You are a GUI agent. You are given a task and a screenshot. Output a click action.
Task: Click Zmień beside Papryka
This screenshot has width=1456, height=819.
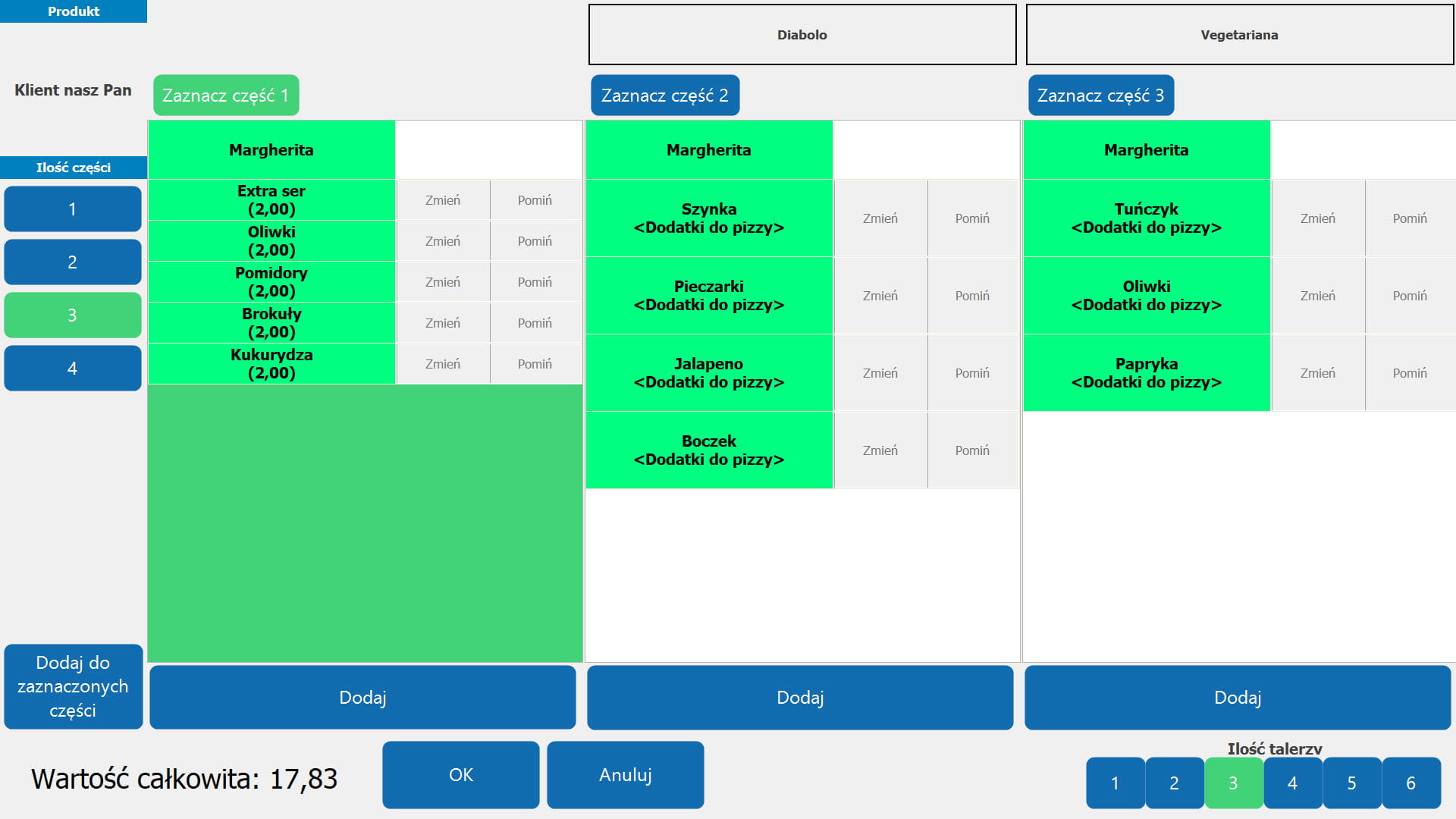(x=1317, y=373)
